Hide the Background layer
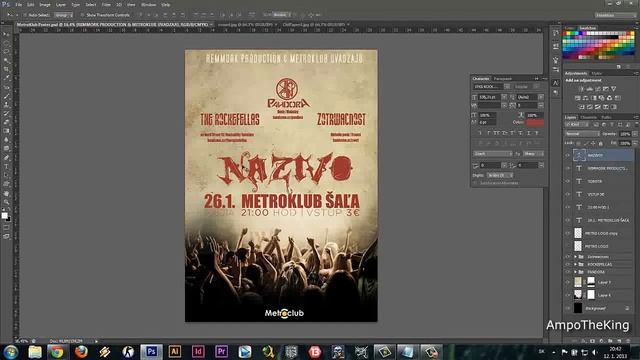Image resolution: width=640 pixels, height=360 pixels. click(x=568, y=308)
